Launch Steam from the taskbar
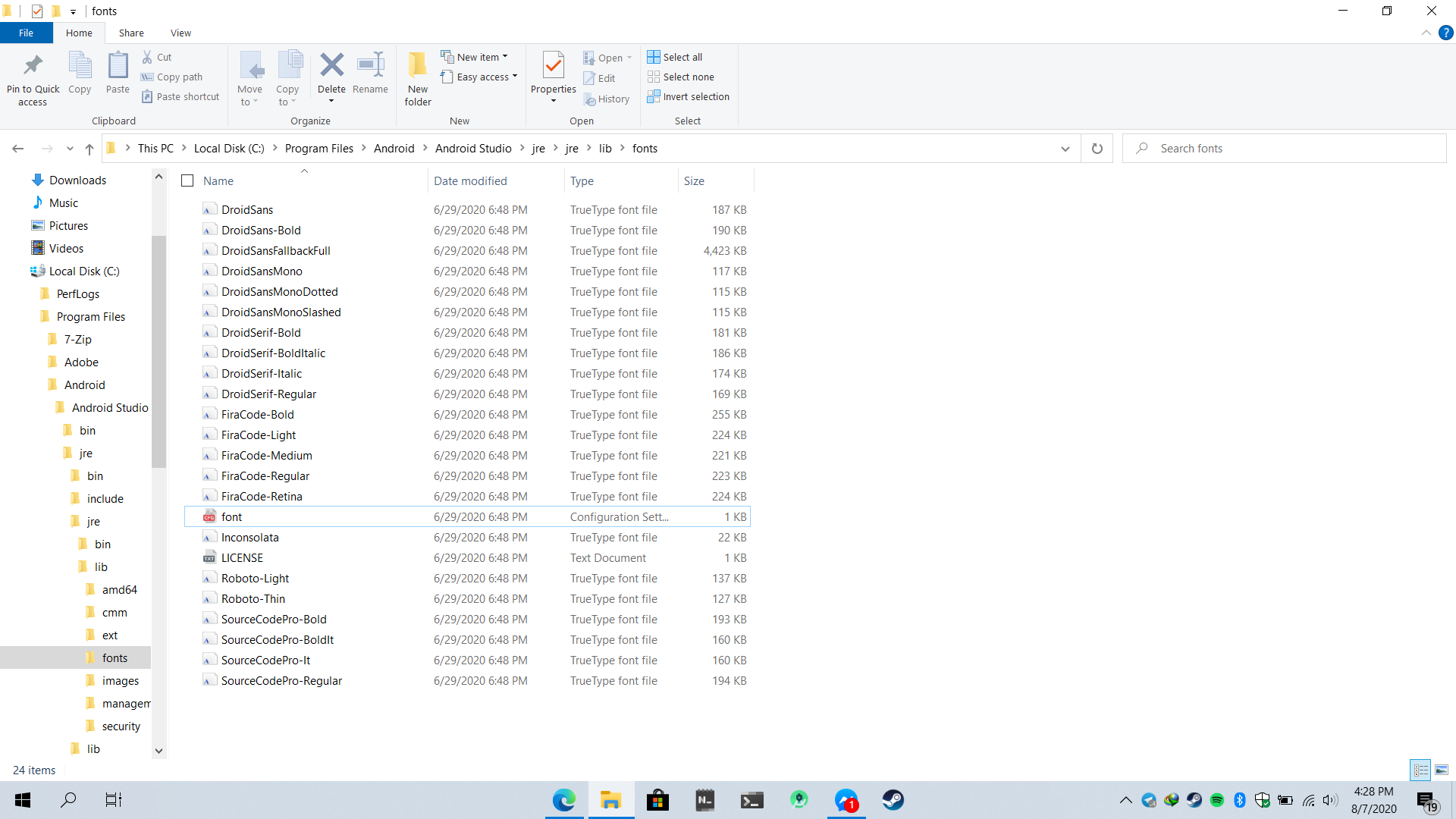Viewport: 1456px width, 819px height. click(x=893, y=799)
